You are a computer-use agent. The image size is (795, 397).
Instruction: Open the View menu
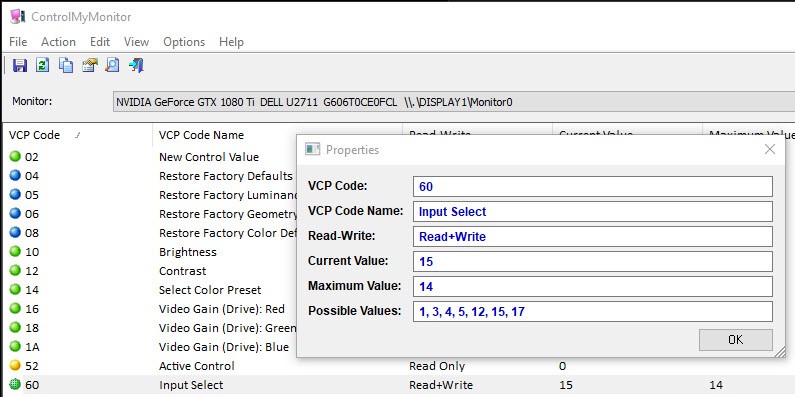pyautogui.click(x=136, y=42)
